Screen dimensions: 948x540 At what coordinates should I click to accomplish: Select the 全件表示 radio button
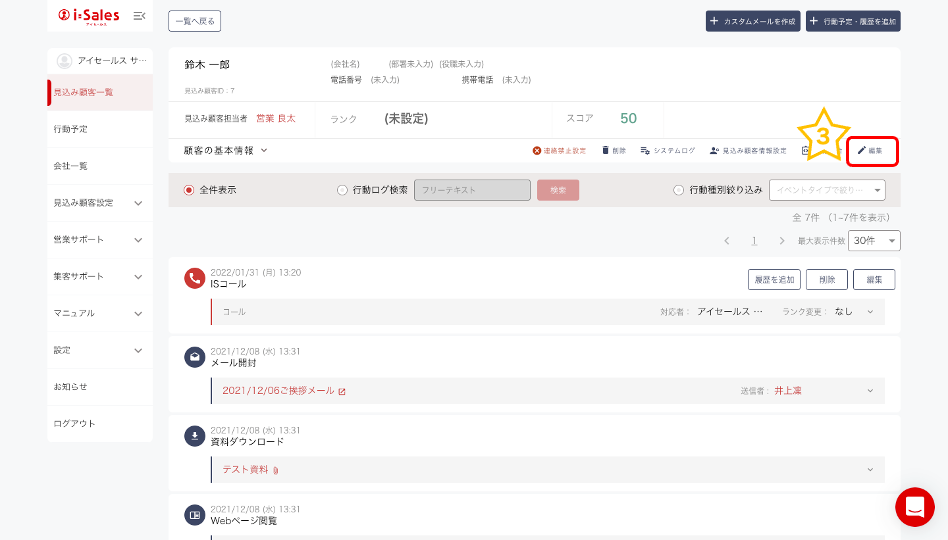(189, 190)
